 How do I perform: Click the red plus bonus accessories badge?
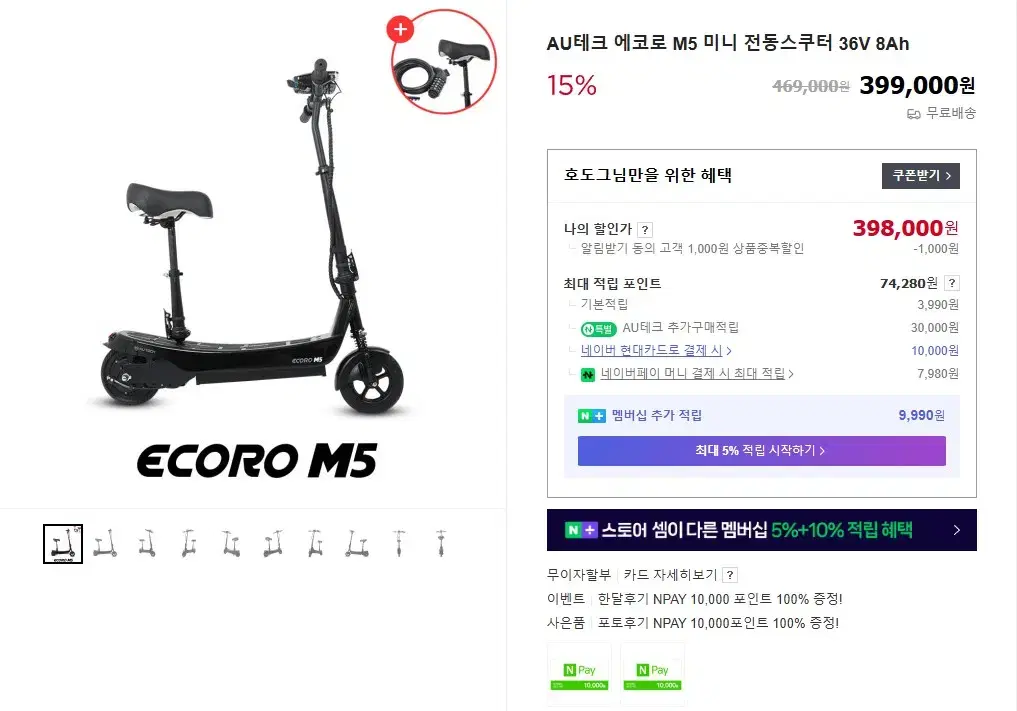400,29
